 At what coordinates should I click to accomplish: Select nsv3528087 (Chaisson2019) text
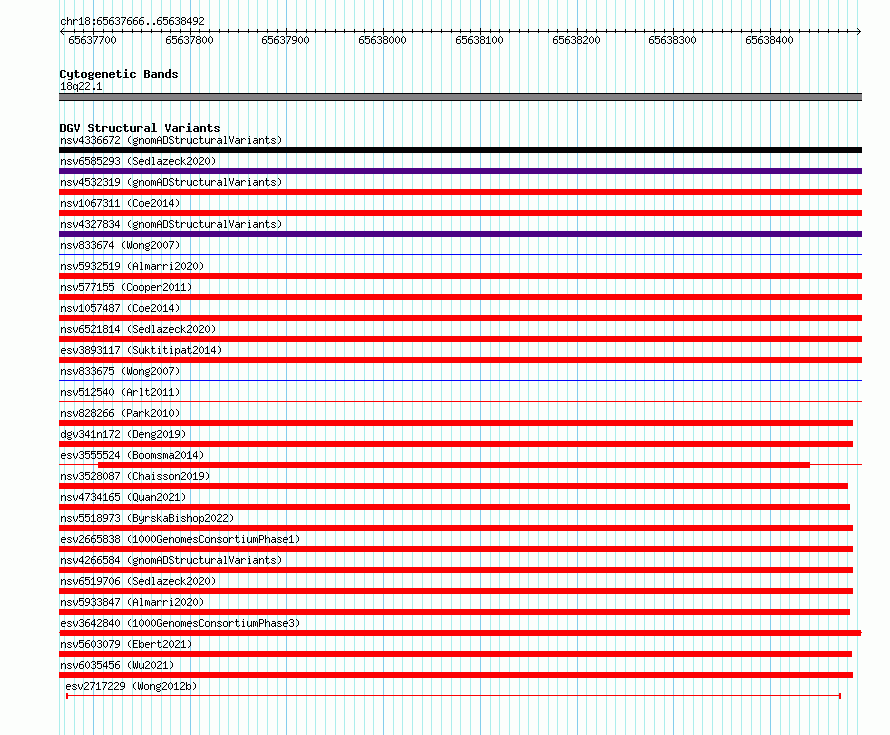pos(135,476)
